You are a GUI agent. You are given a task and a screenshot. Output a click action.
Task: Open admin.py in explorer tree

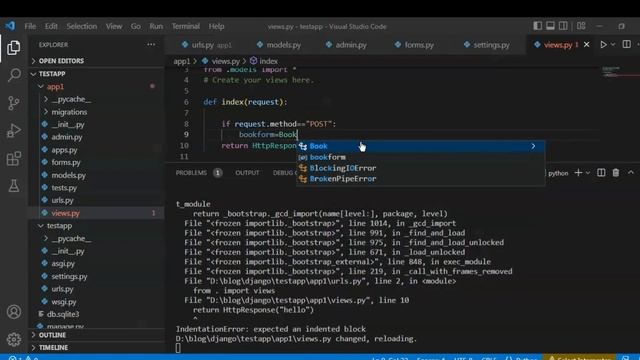[67, 137]
